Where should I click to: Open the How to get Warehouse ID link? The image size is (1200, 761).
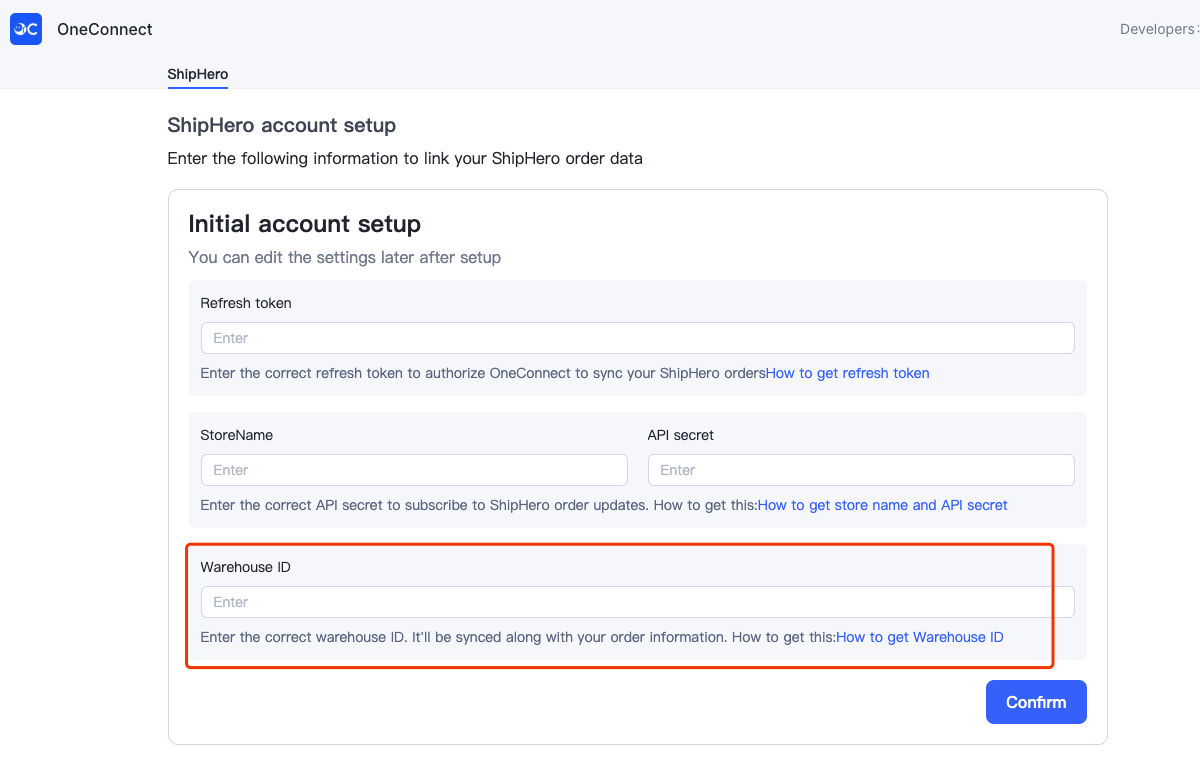920,637
